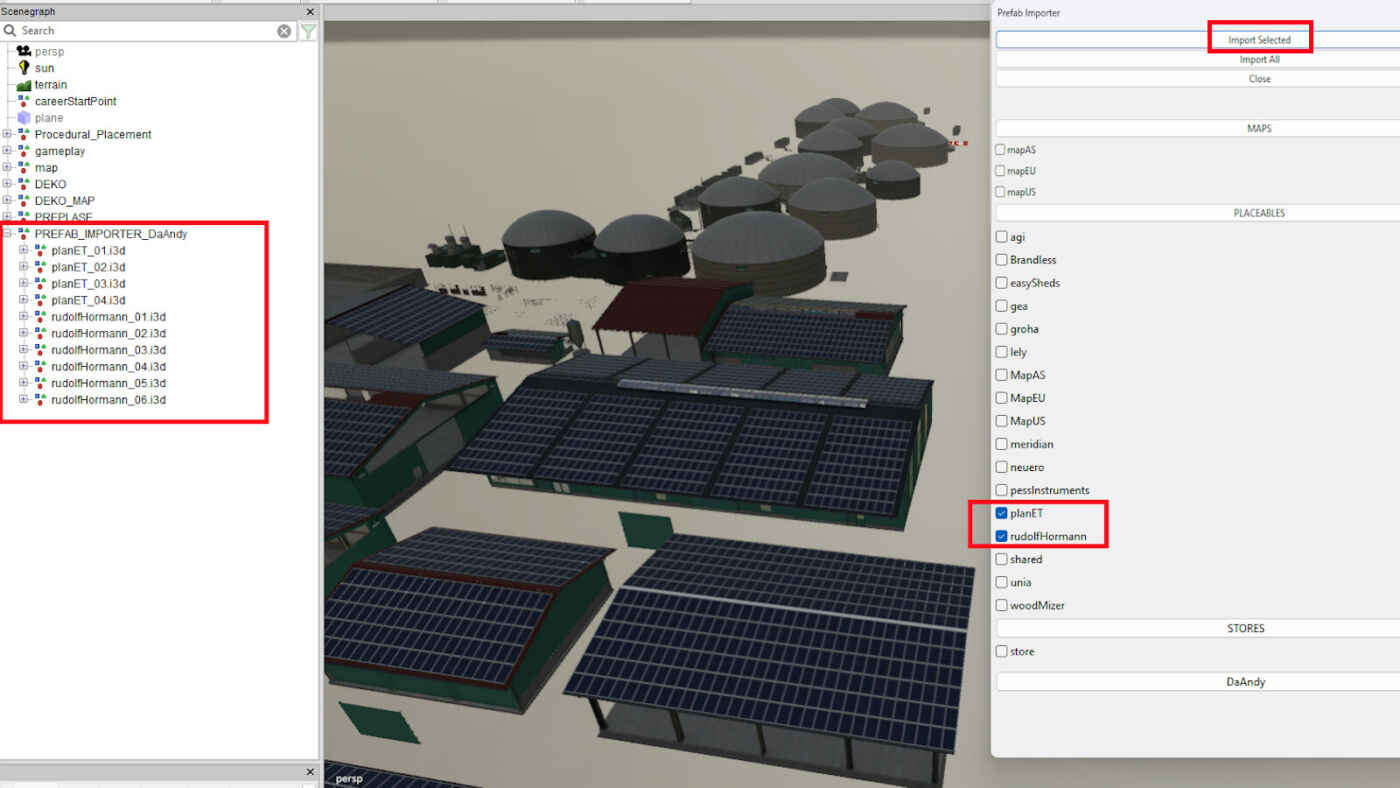Select the sun light bulb icon

click(x=24, y=68)
